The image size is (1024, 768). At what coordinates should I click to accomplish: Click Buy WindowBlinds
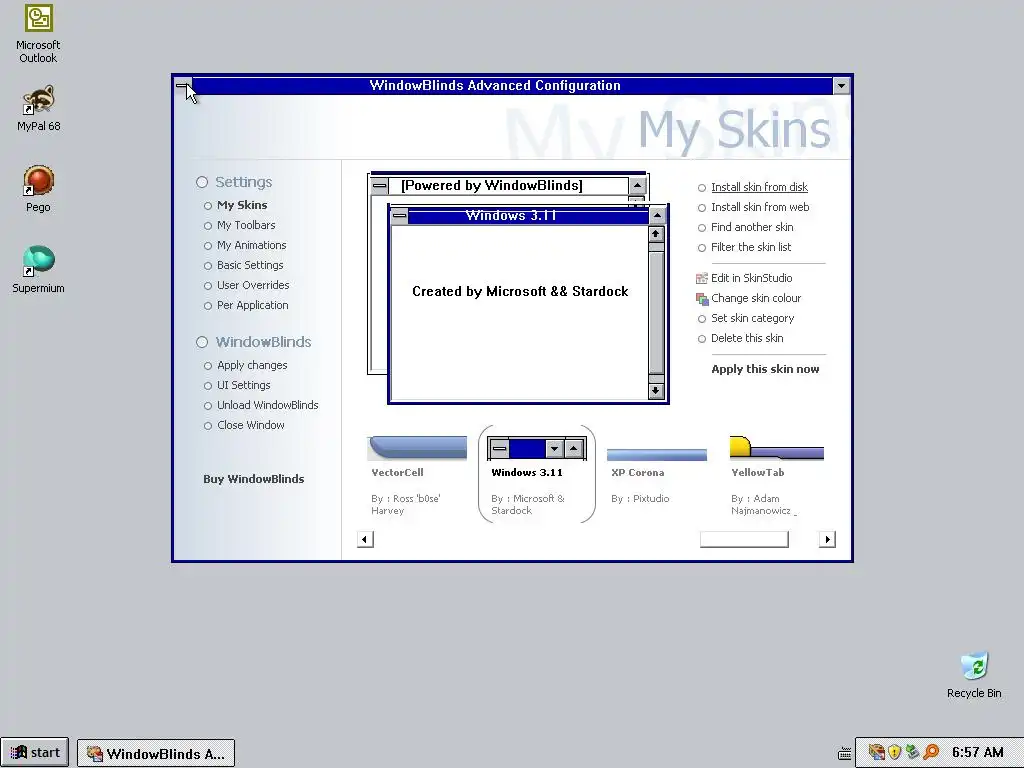pyautogui.click(x=253, y=479)
